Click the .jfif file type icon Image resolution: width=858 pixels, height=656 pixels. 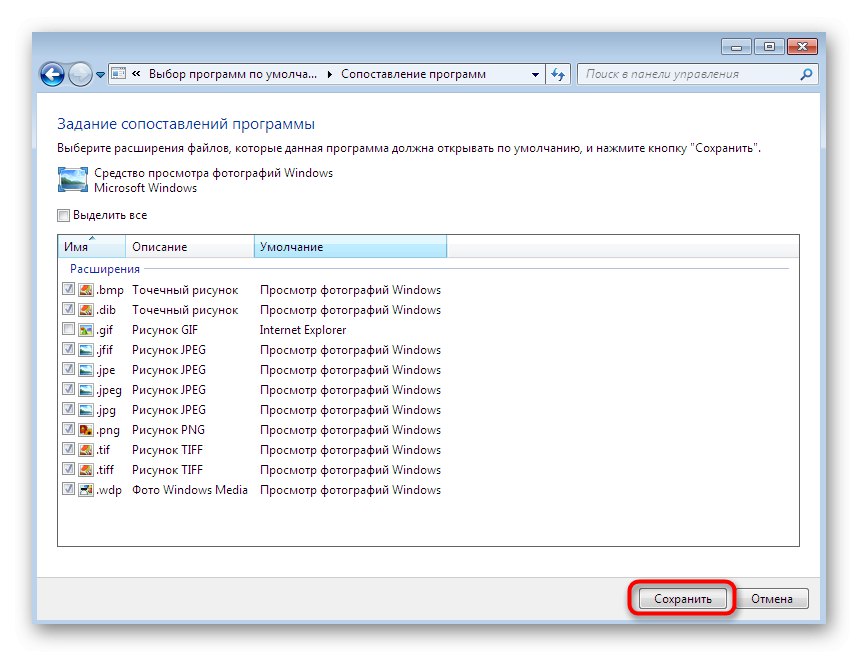(86, 350)
